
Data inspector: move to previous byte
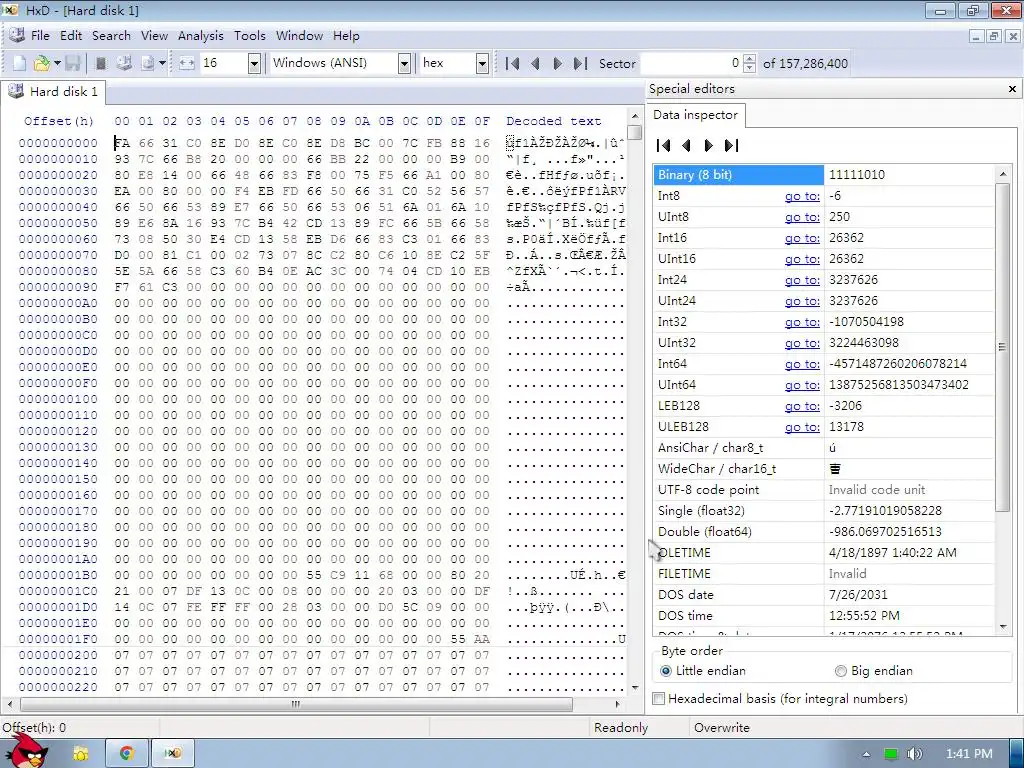686,146
